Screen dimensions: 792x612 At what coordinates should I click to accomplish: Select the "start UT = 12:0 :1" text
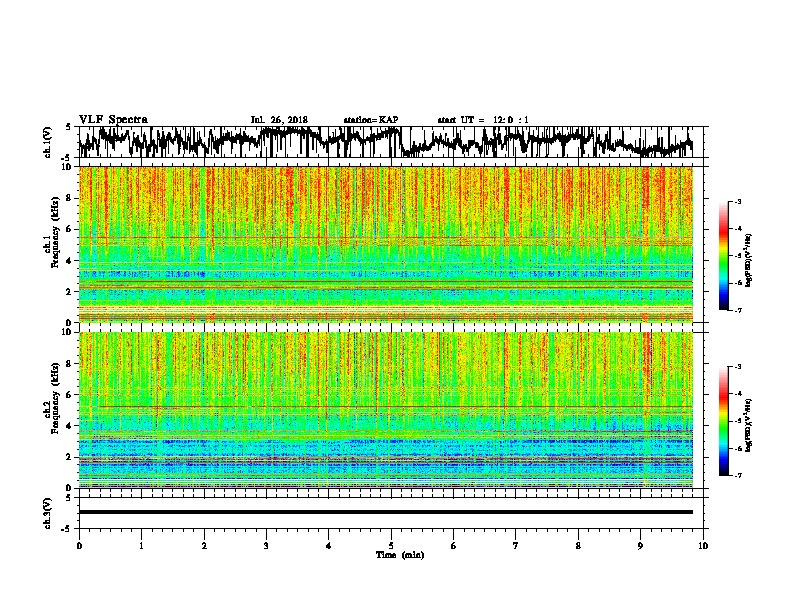point(483,120)
